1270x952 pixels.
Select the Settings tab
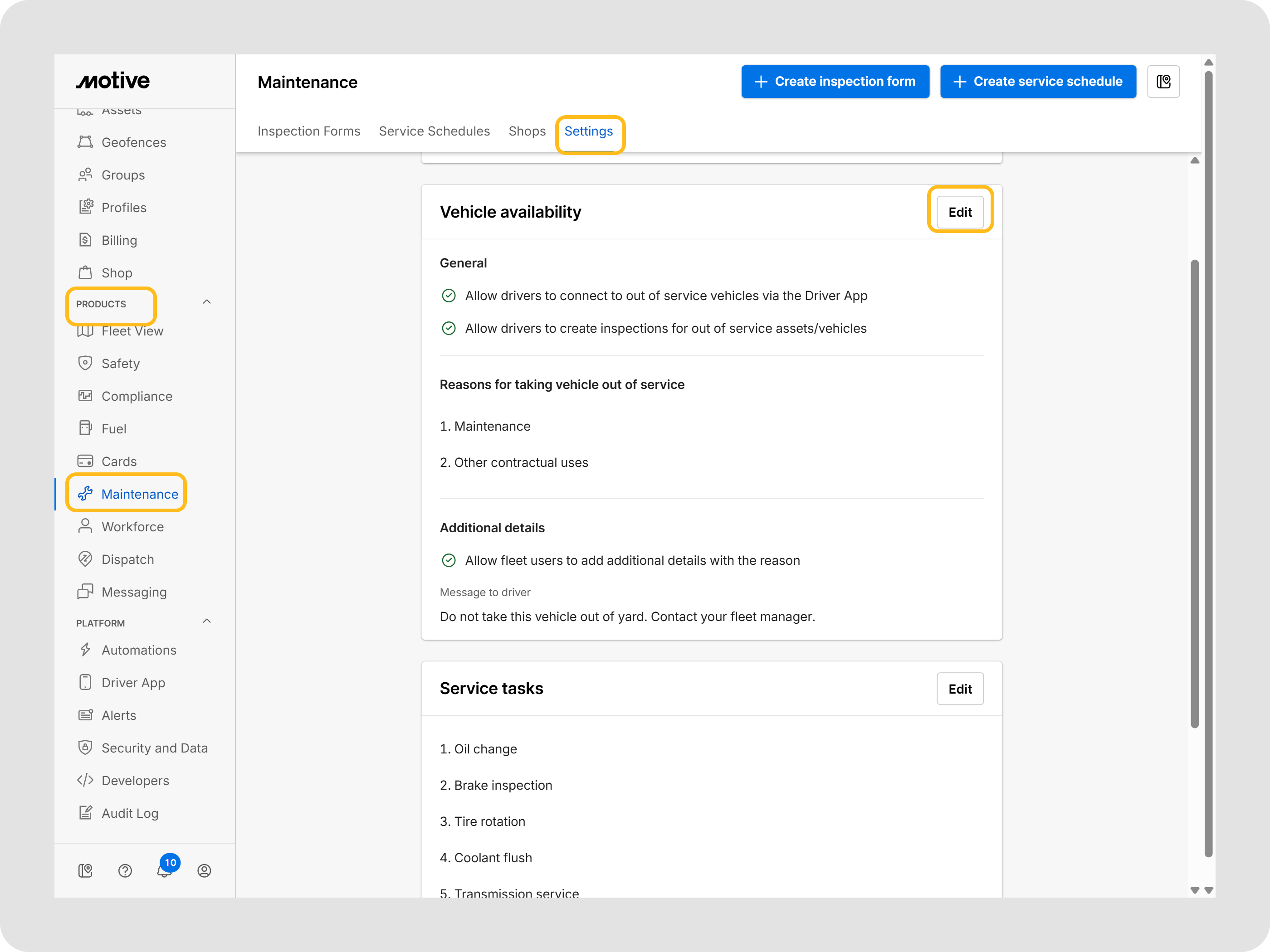[x=588, y=131]
